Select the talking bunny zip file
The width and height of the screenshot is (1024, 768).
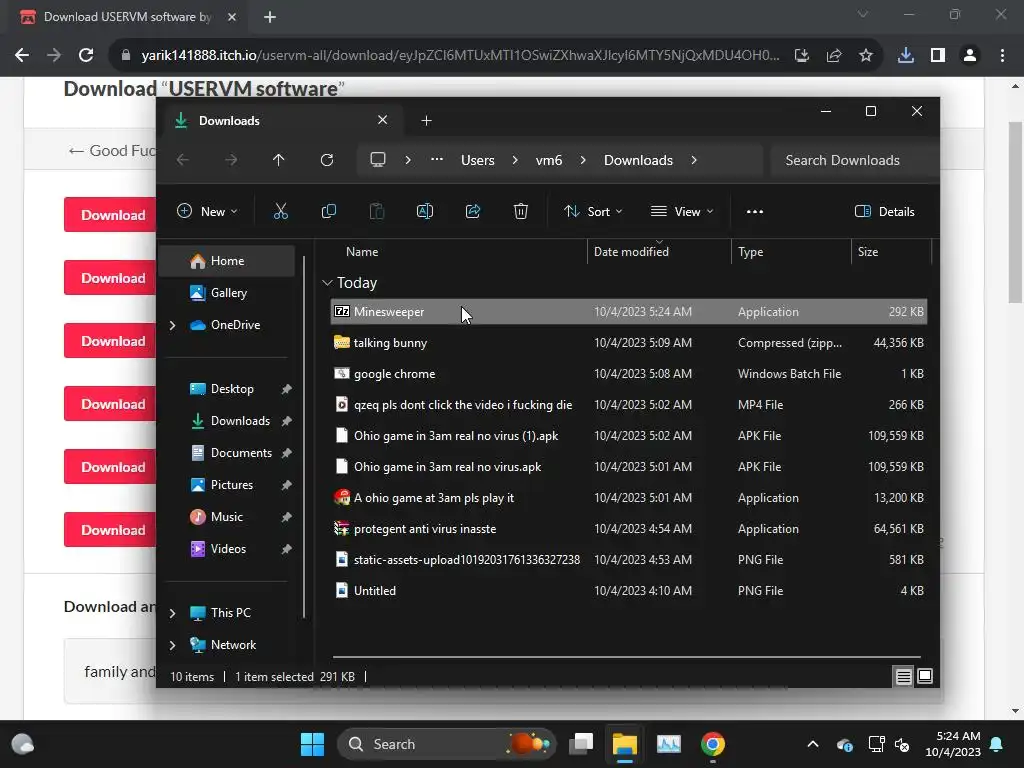tap(628, 343)
